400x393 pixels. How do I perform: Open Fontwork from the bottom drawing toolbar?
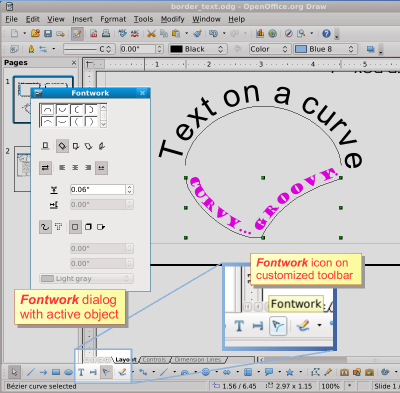coord(106,372)
